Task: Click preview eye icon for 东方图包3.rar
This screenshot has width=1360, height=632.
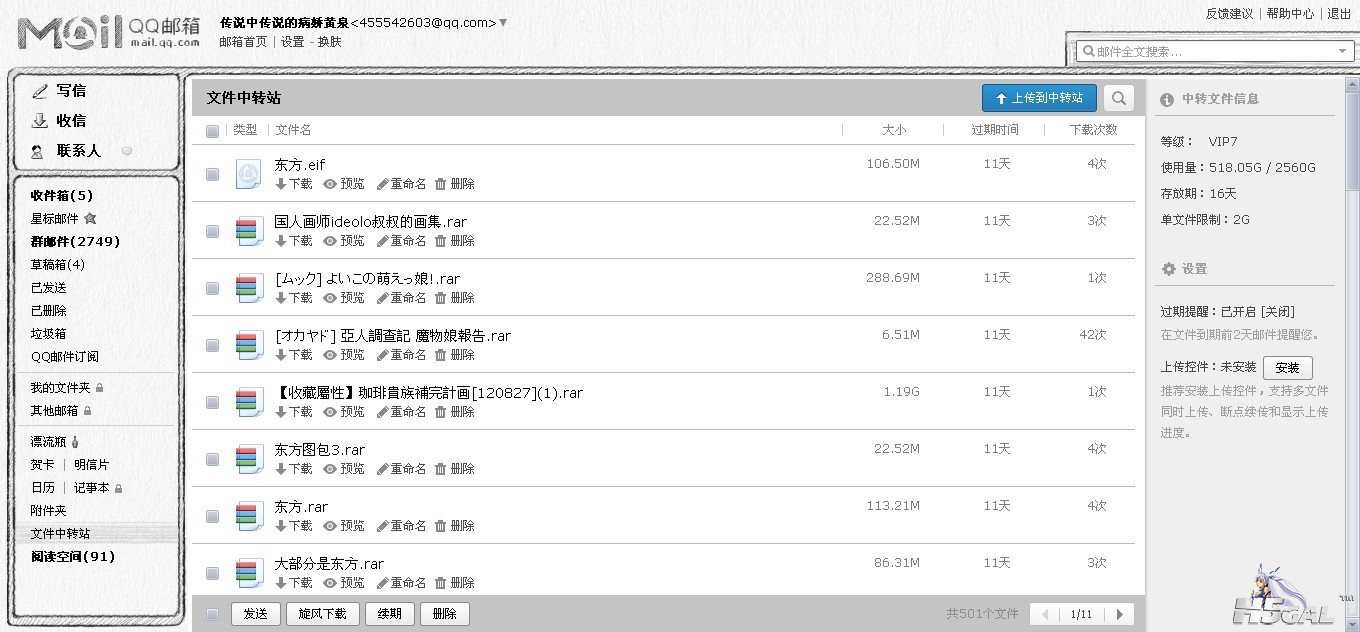Action: click(x=329, y=469)
